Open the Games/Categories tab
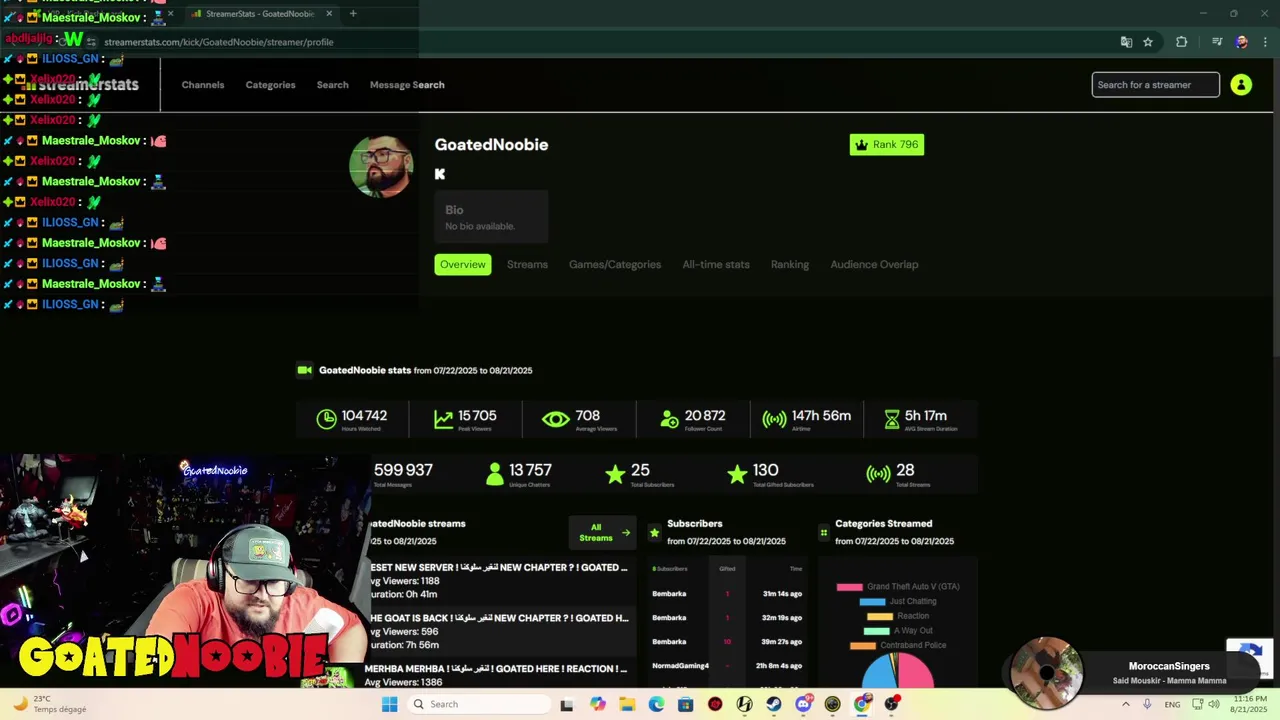1280x720 pixels. 615,265
